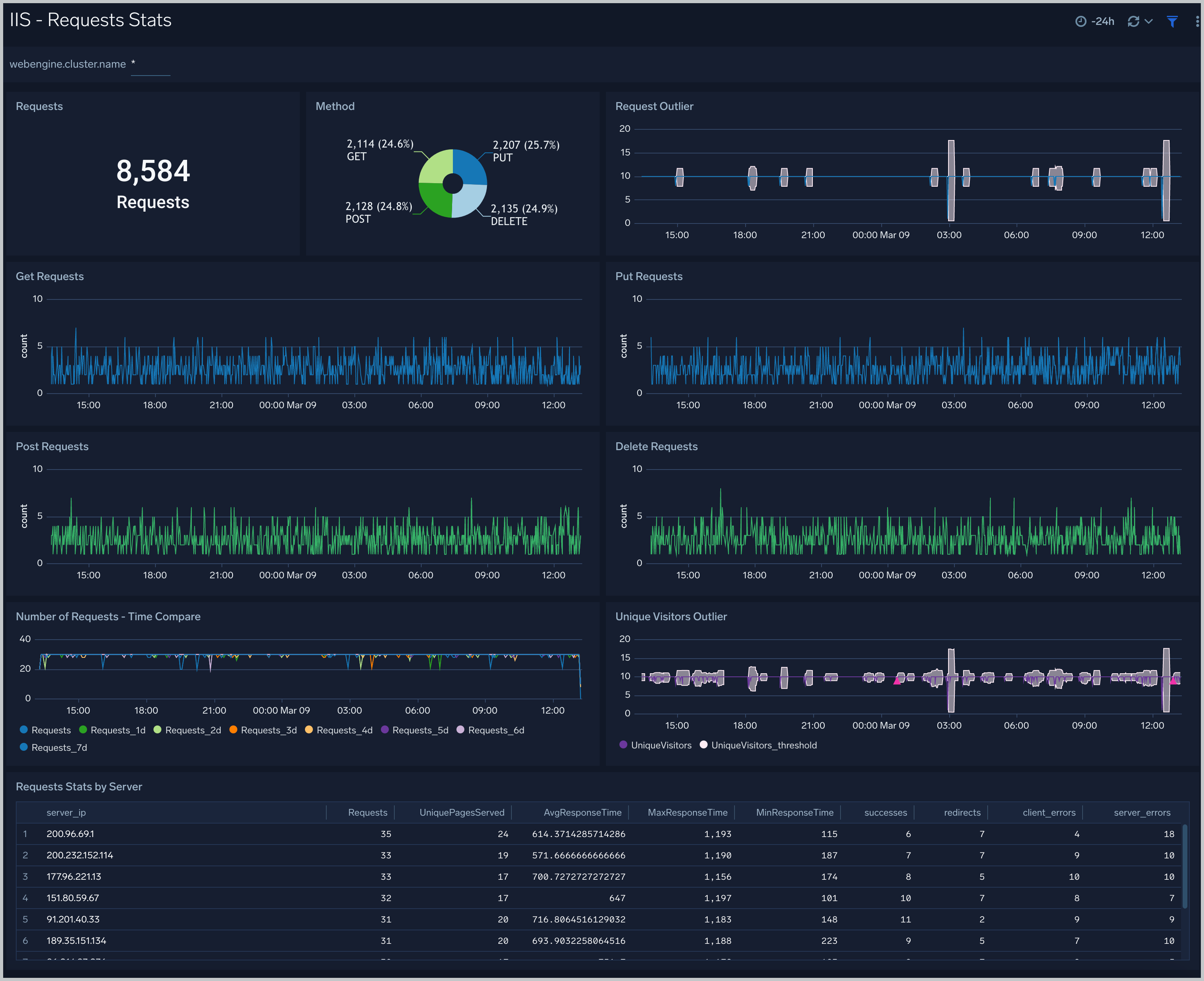Open the Post Requests panel title

tap(52, 447)
